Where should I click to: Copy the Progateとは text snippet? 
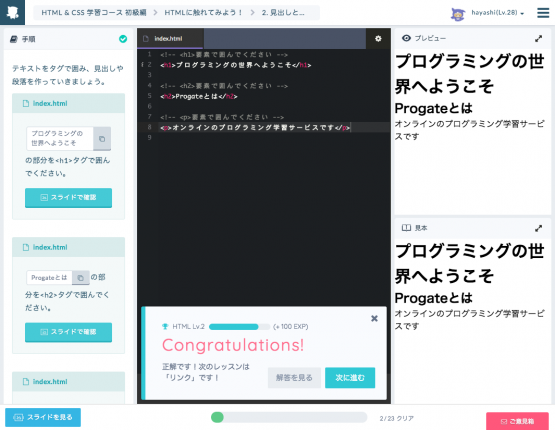[81, 278]
